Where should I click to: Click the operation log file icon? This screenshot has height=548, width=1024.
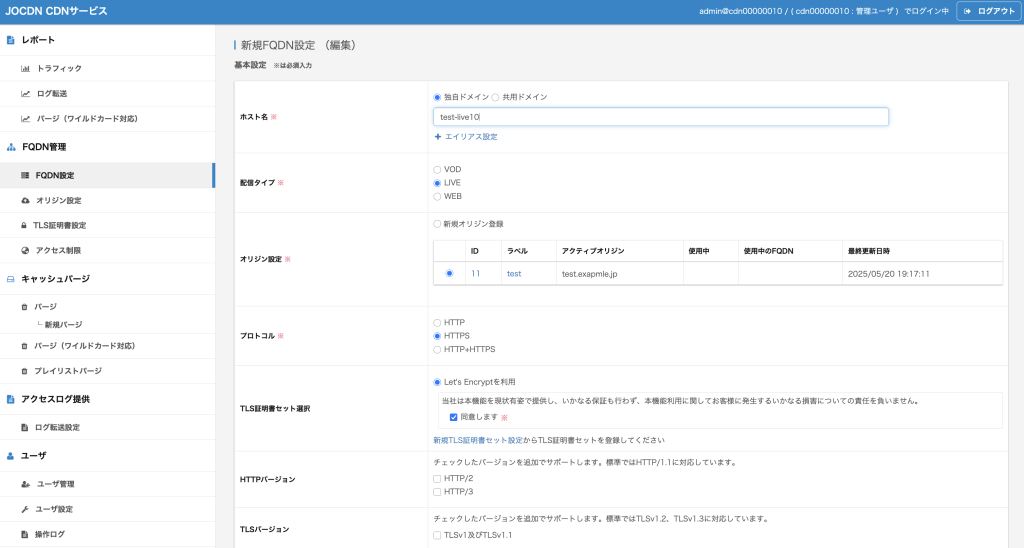(x=24, y=534)
